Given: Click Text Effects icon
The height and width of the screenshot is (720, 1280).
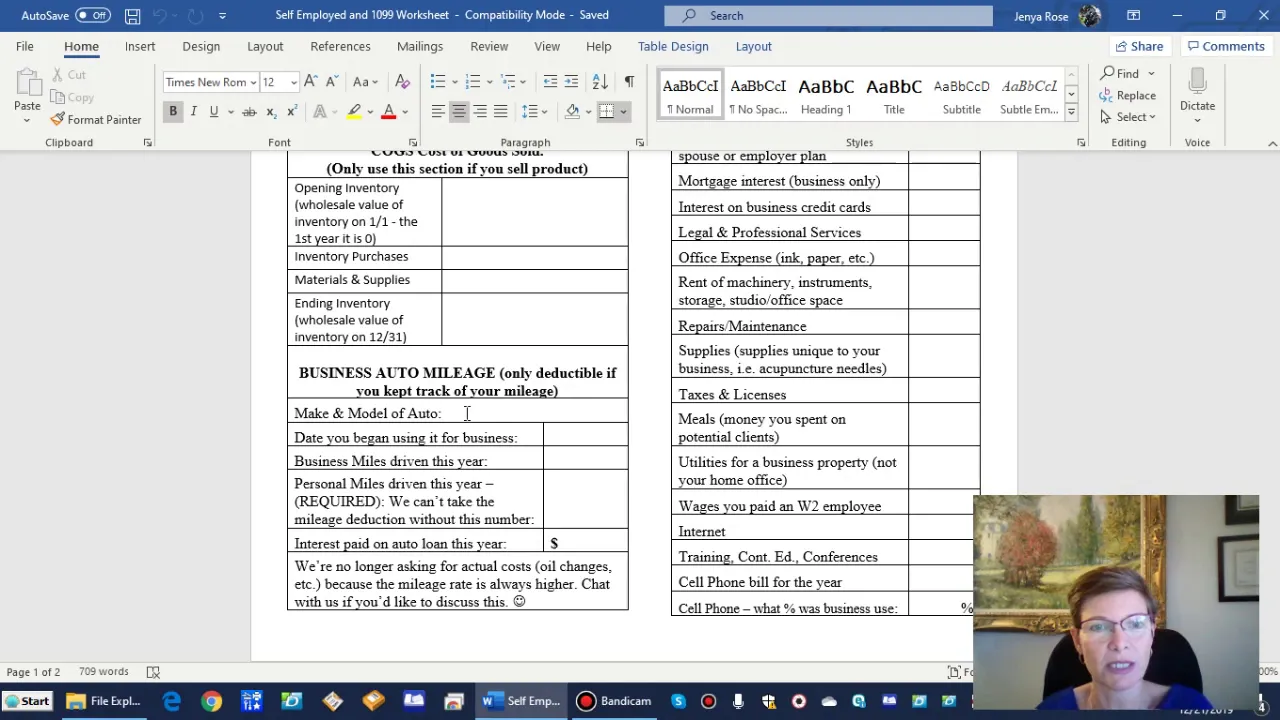Looking at the screenshot, I should (320, 111).
